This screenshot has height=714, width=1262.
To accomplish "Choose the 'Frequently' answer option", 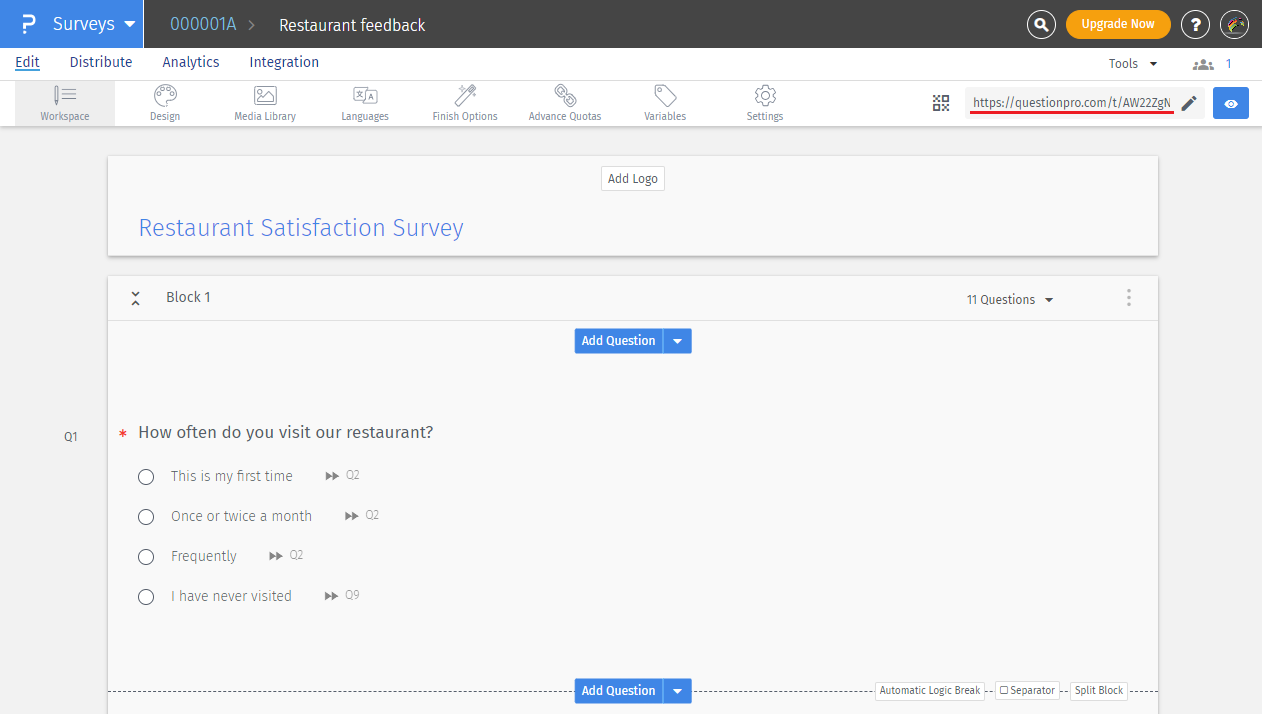I will pyautogui.click(x=146, y=557).
